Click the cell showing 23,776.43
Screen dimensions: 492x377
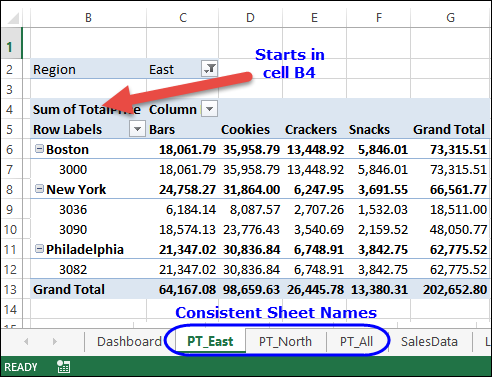250,229
